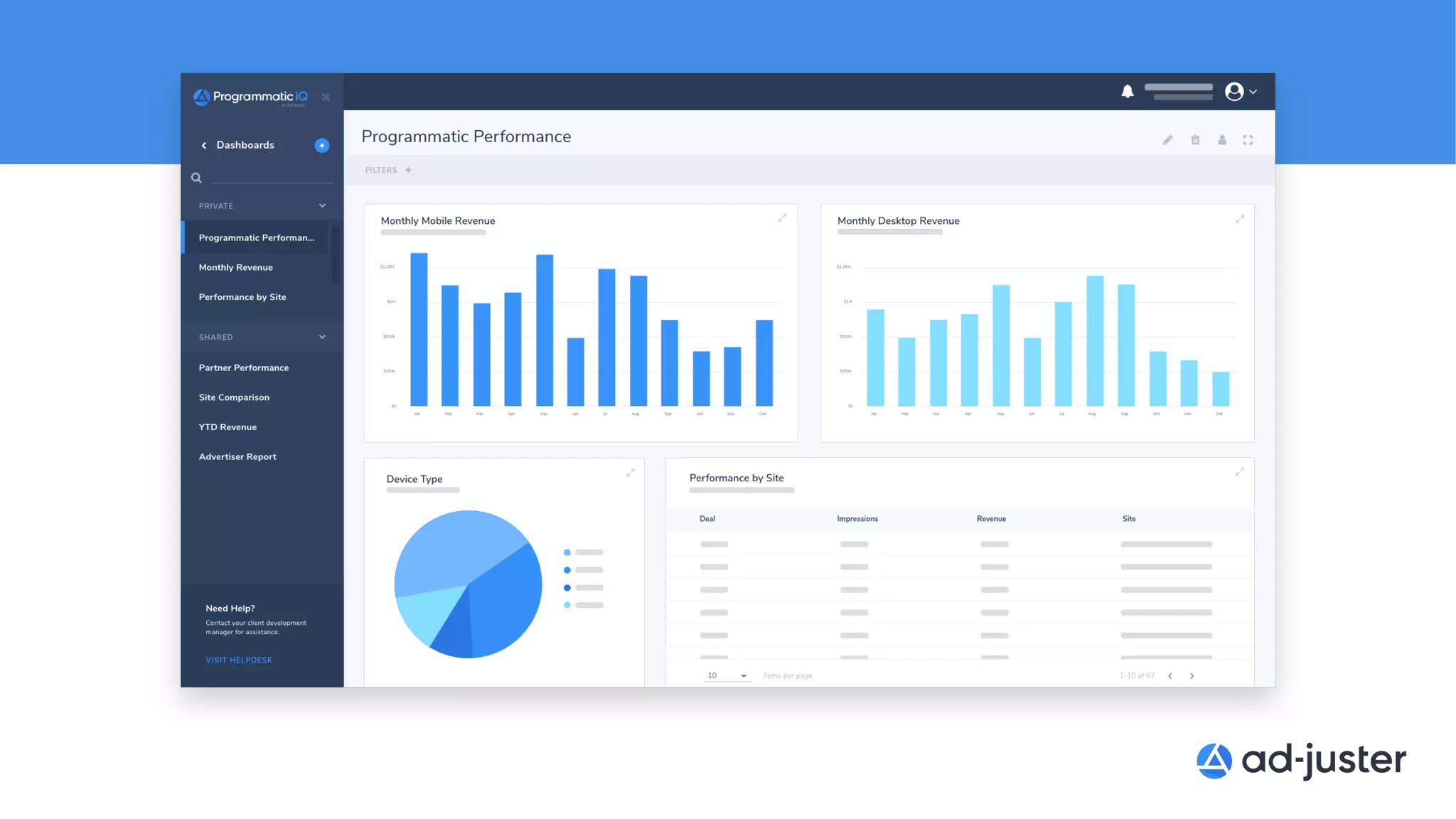The height and width of the screenshot is (819, 1456).
Task: Open the items per page dropdown
Action: pyautogui.click(x=727, y=675)
